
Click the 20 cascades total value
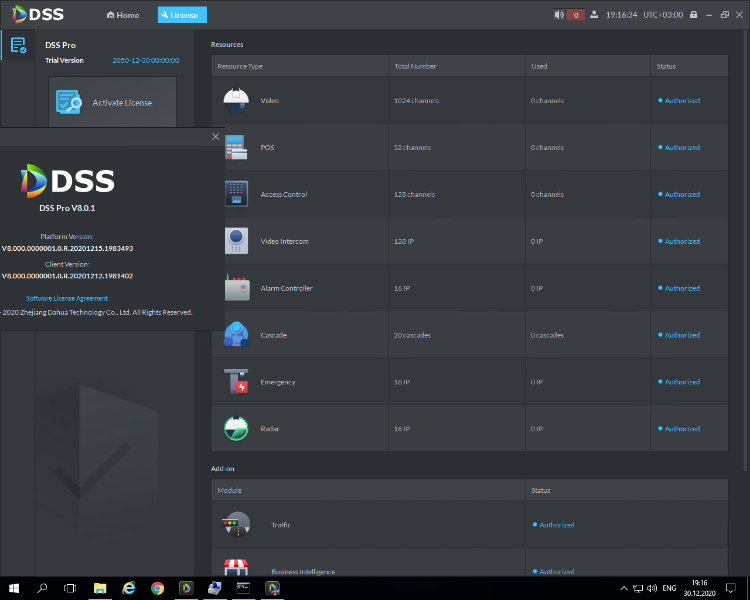(x=412, y=335)
